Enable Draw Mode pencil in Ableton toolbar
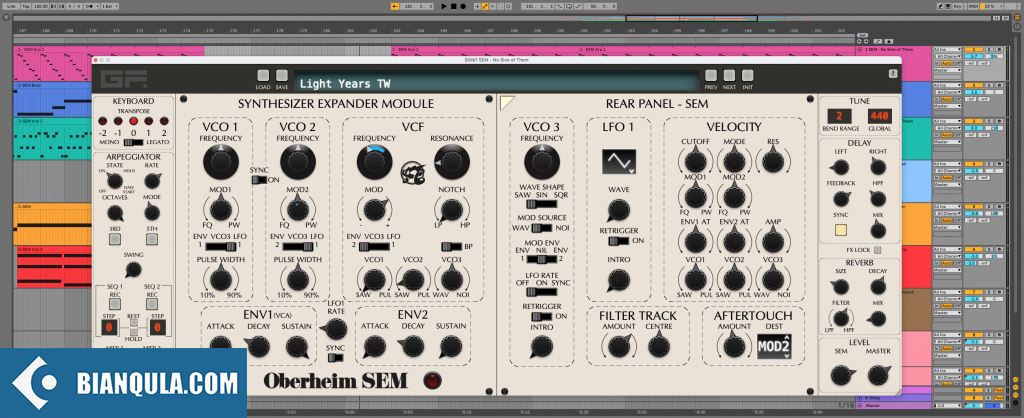This screenshot has height=418, width=1024. pos(940,6)
